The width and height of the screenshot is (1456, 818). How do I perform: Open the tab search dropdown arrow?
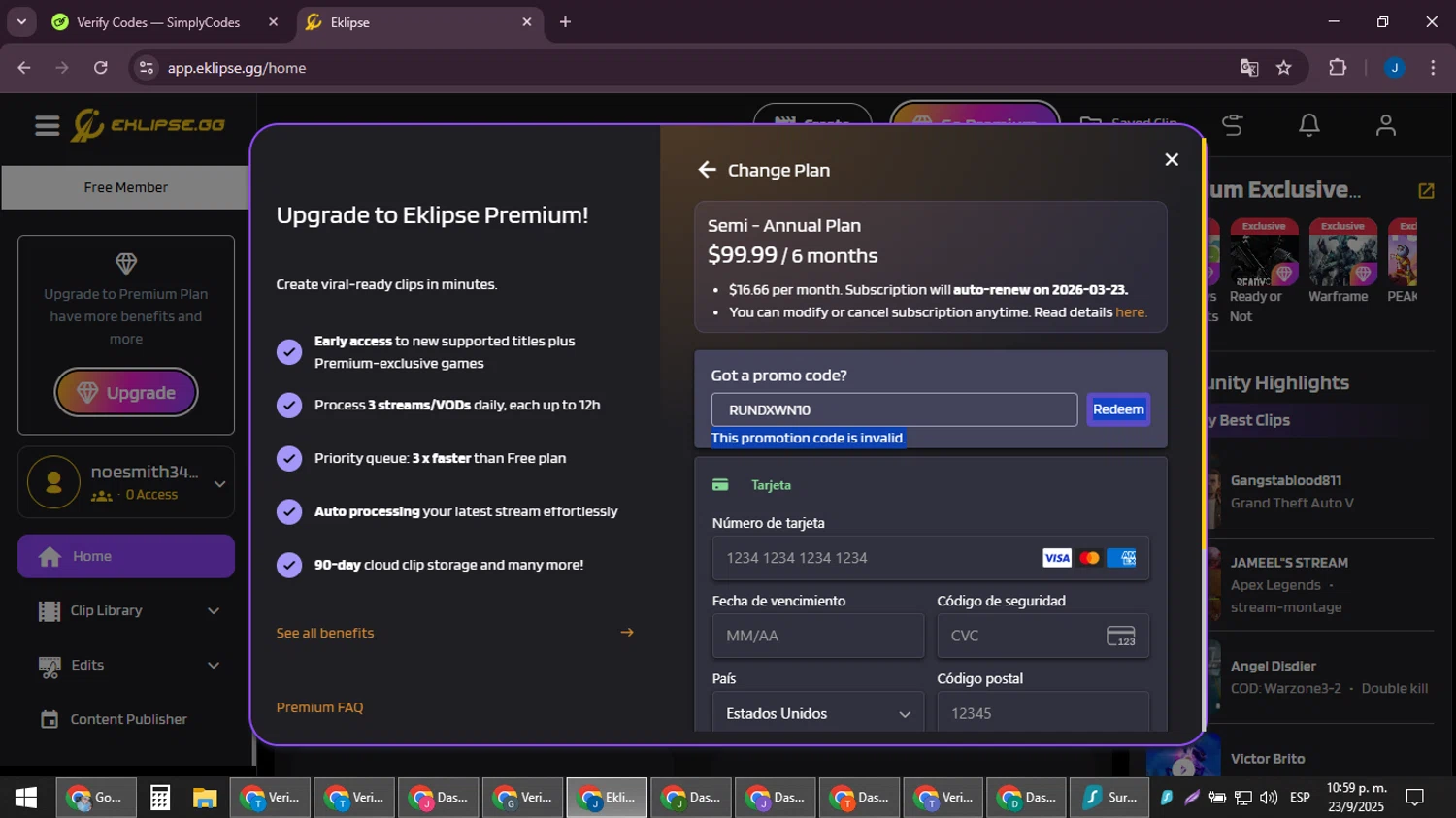[x=20, y=22]
